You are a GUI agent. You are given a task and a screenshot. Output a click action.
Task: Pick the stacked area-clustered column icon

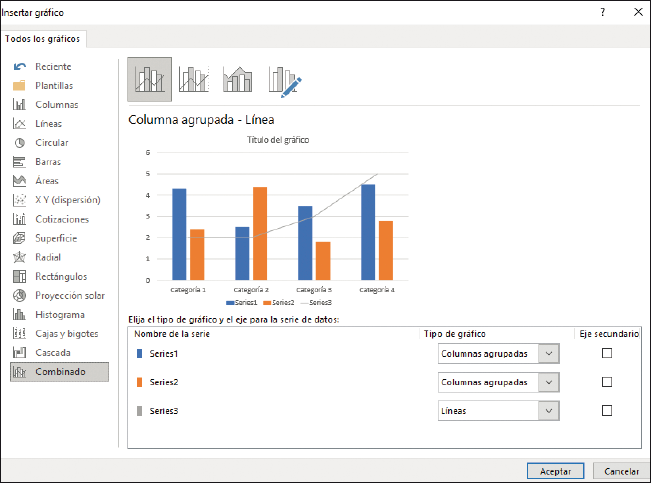pyautogui.click(x=238, y=80)
